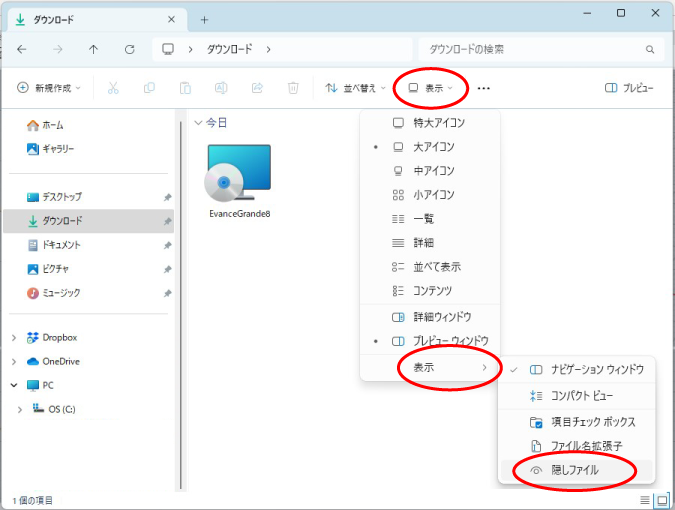
Task: Click the プレビュー preview button
Action: (629, 88)
